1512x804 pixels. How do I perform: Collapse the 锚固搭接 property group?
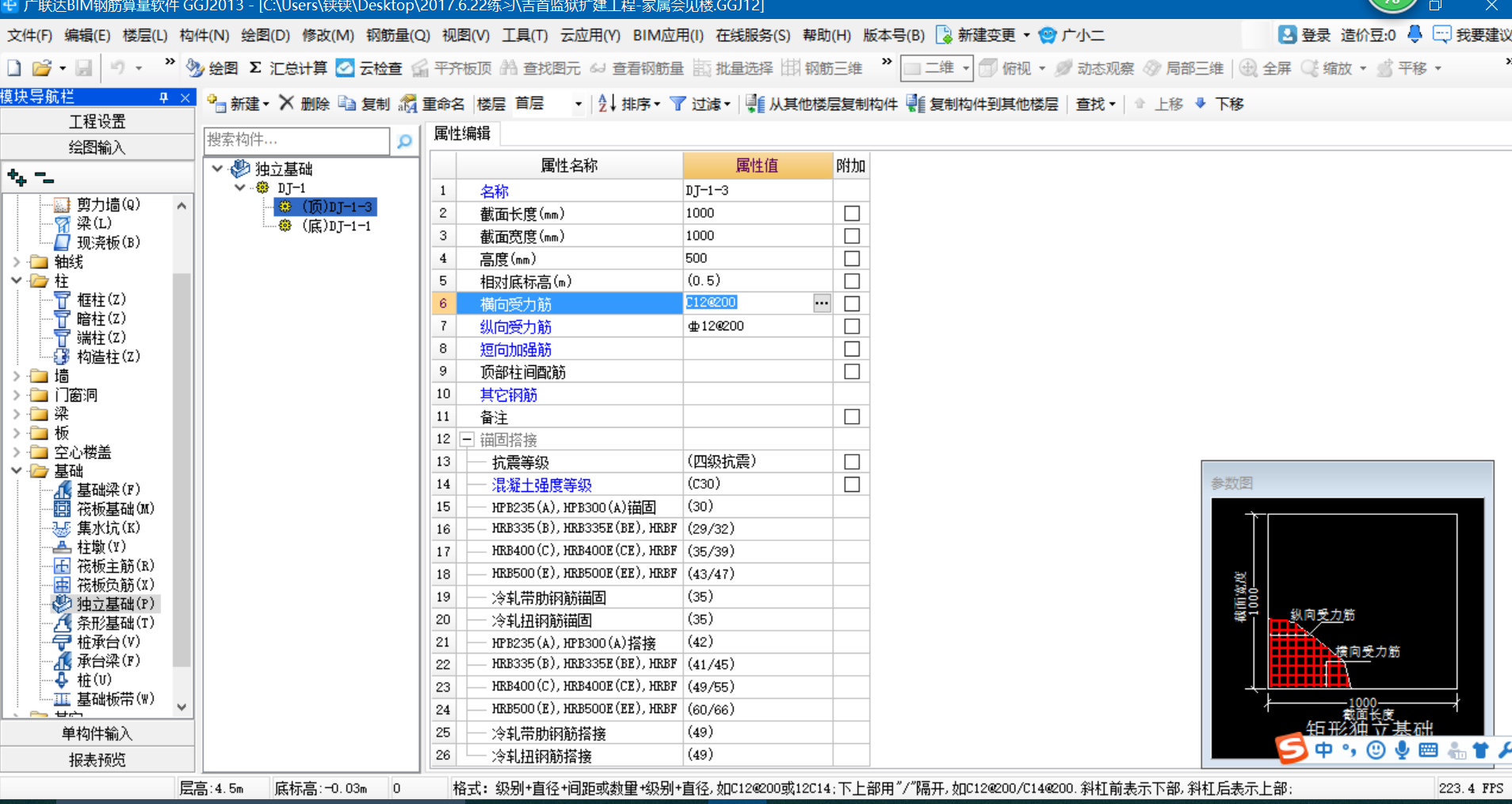467,440
